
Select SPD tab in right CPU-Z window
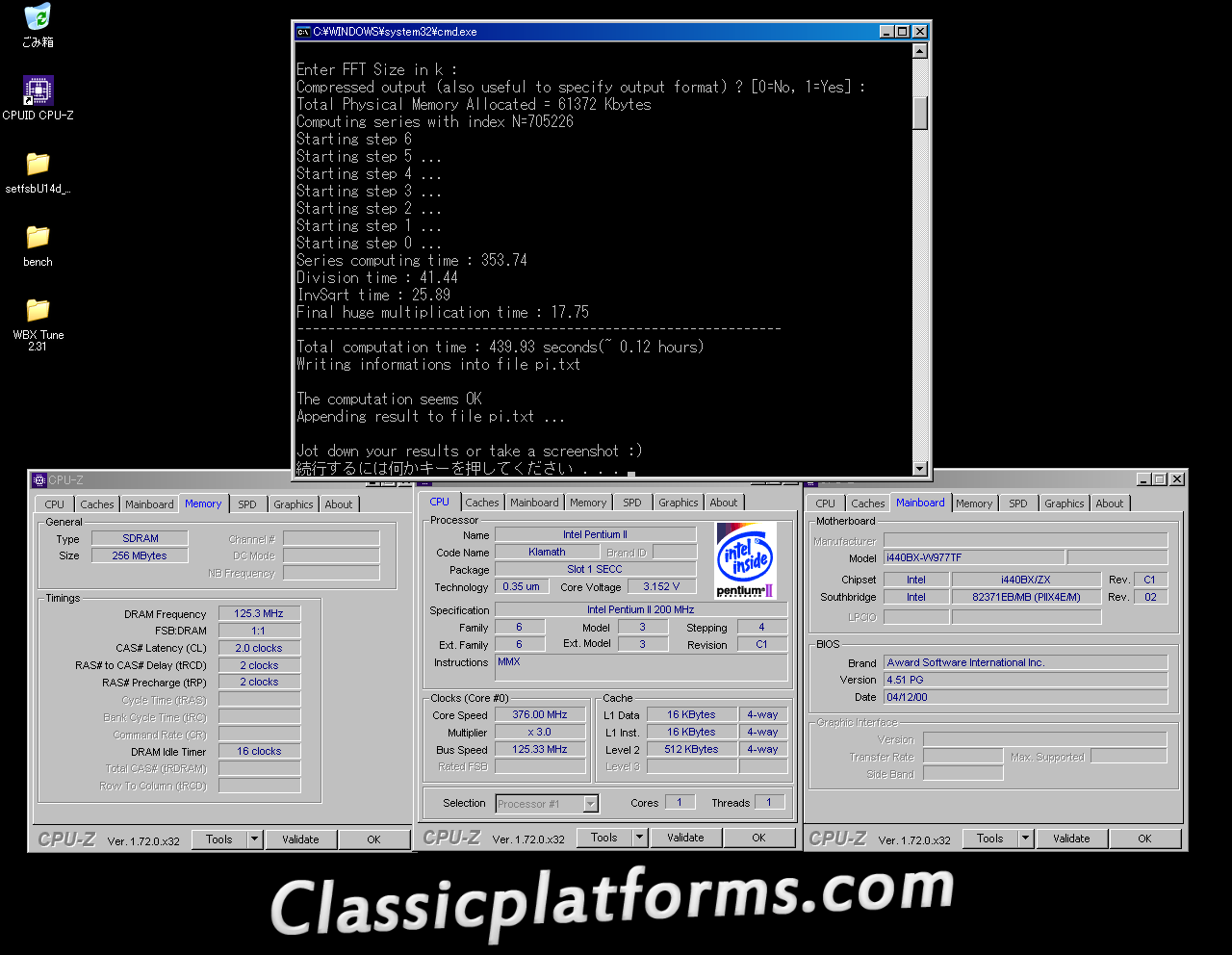1018,503
